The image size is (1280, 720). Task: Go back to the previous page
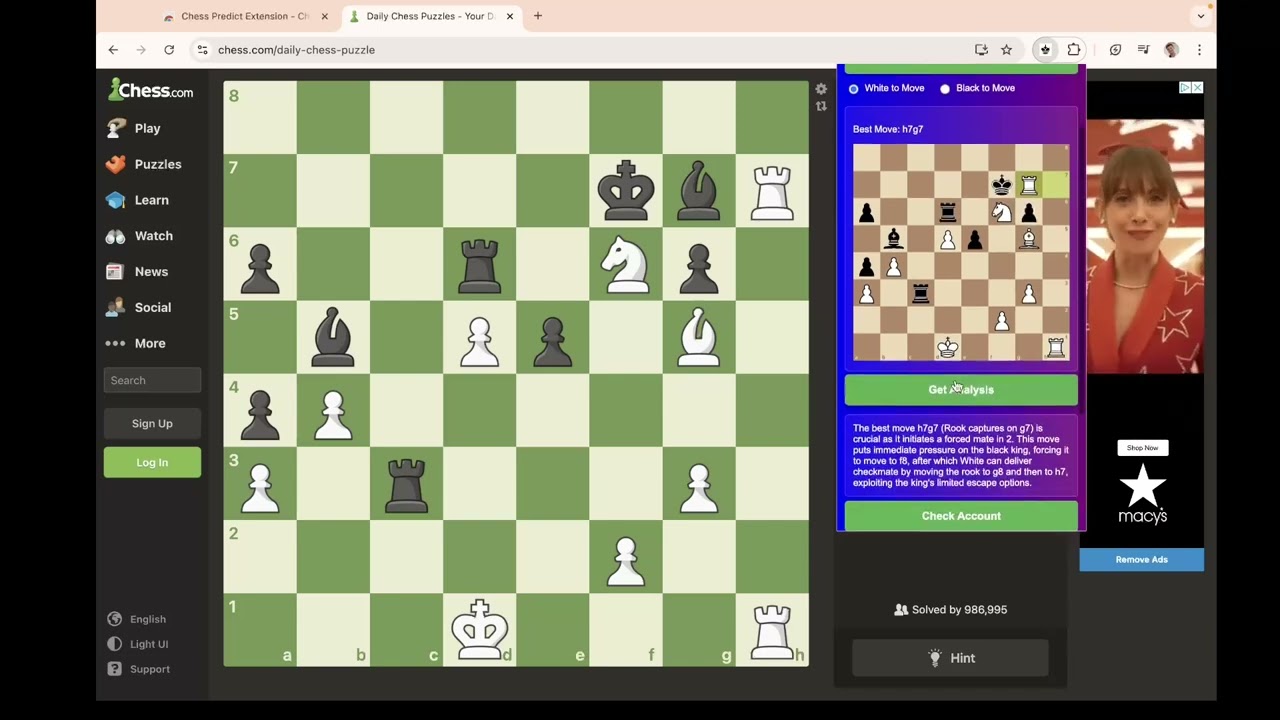pyautogui.click(x=113, y=50)
